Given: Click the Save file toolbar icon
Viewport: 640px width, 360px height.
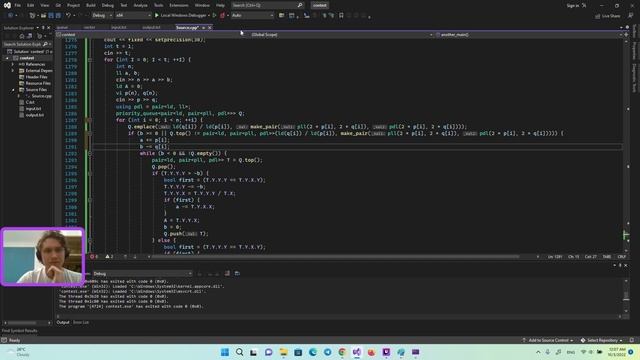Looking at the screenshot, I should pyautogui.click(x=51, y=16).
